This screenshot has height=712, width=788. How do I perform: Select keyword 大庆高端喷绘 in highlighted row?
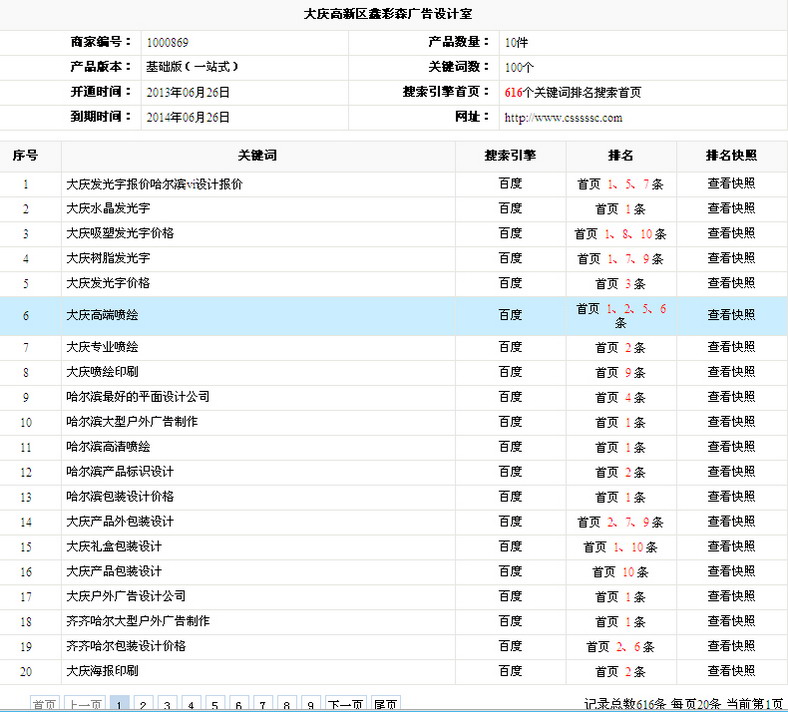point(102,315)
